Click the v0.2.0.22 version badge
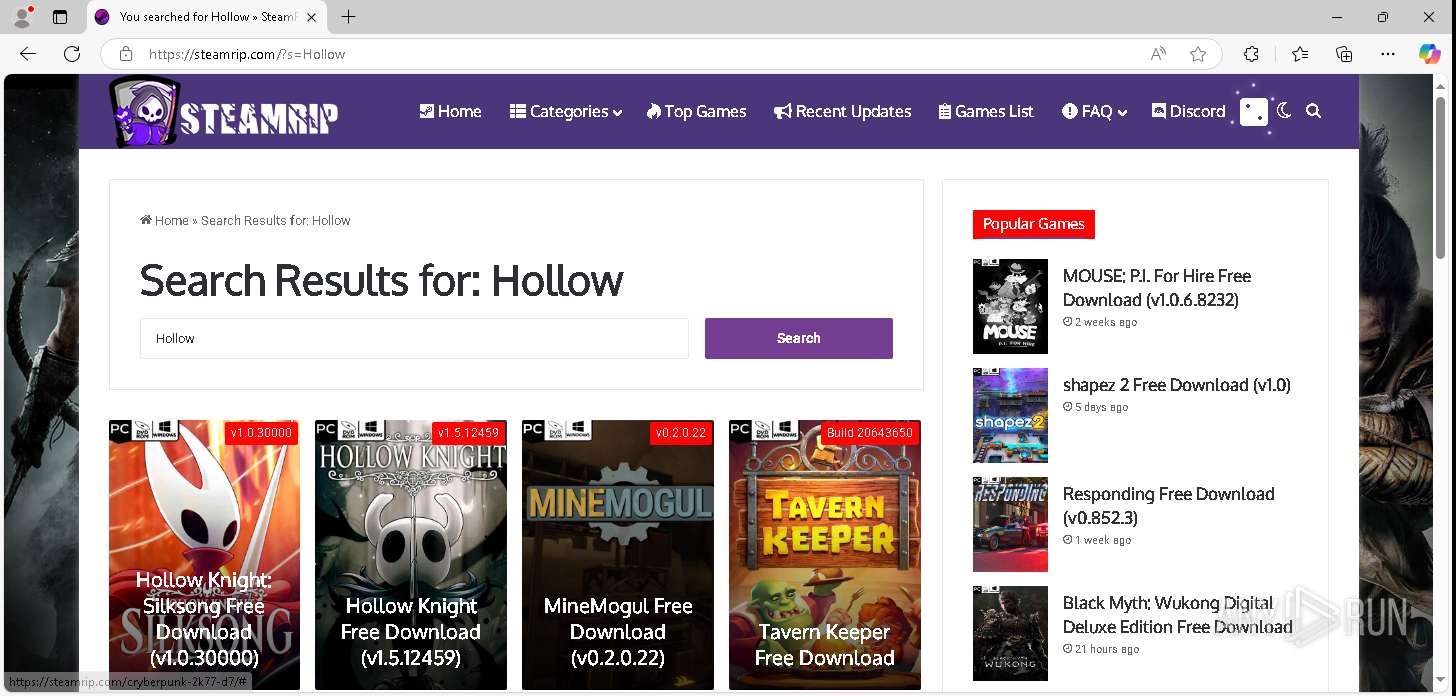 [x=681, y=433]
